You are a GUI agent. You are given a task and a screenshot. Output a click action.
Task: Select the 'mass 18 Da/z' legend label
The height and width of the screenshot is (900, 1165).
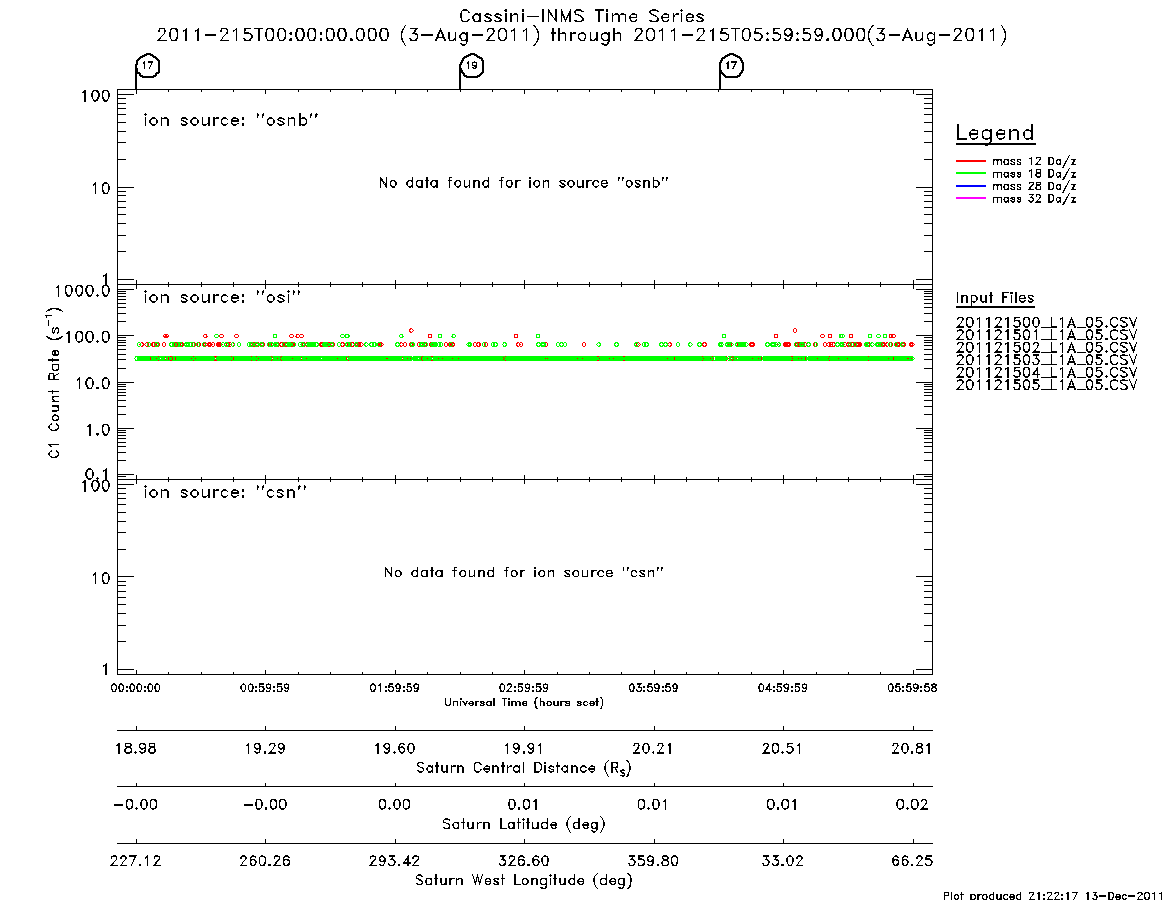(1034, 174)
